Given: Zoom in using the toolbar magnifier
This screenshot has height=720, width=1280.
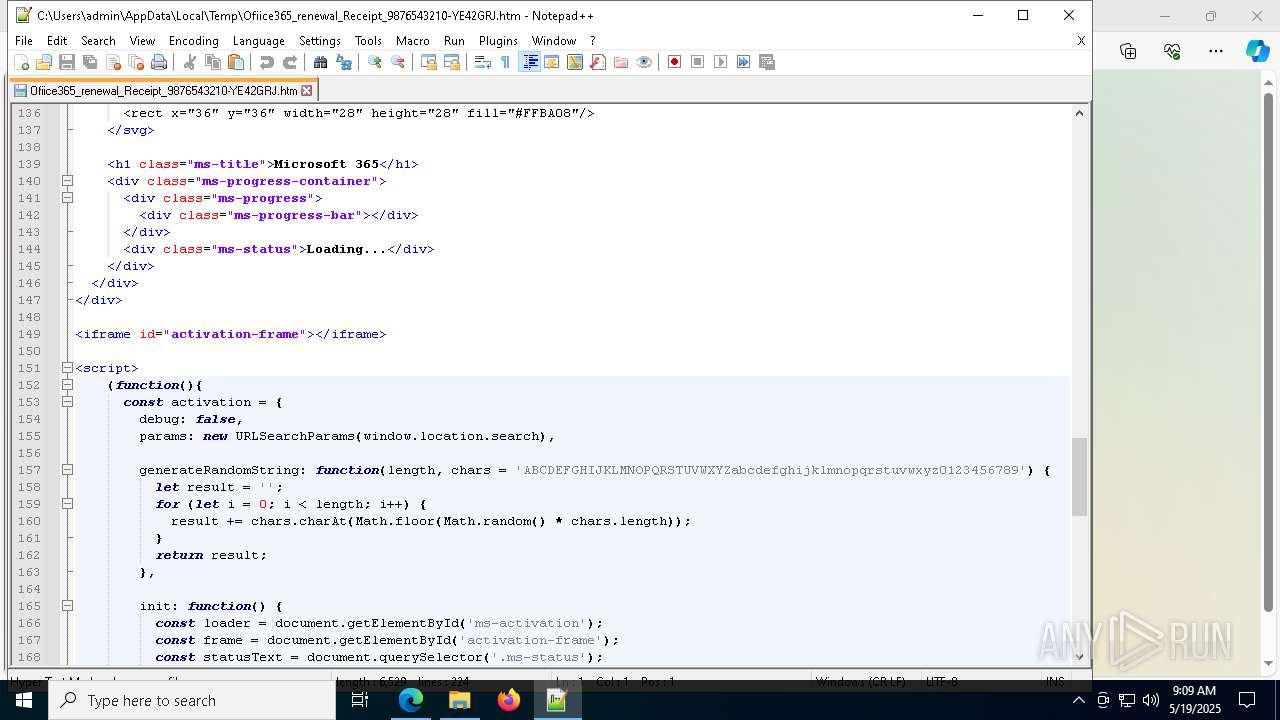Looking at the screenshot, I should click(x=374, y=62).
